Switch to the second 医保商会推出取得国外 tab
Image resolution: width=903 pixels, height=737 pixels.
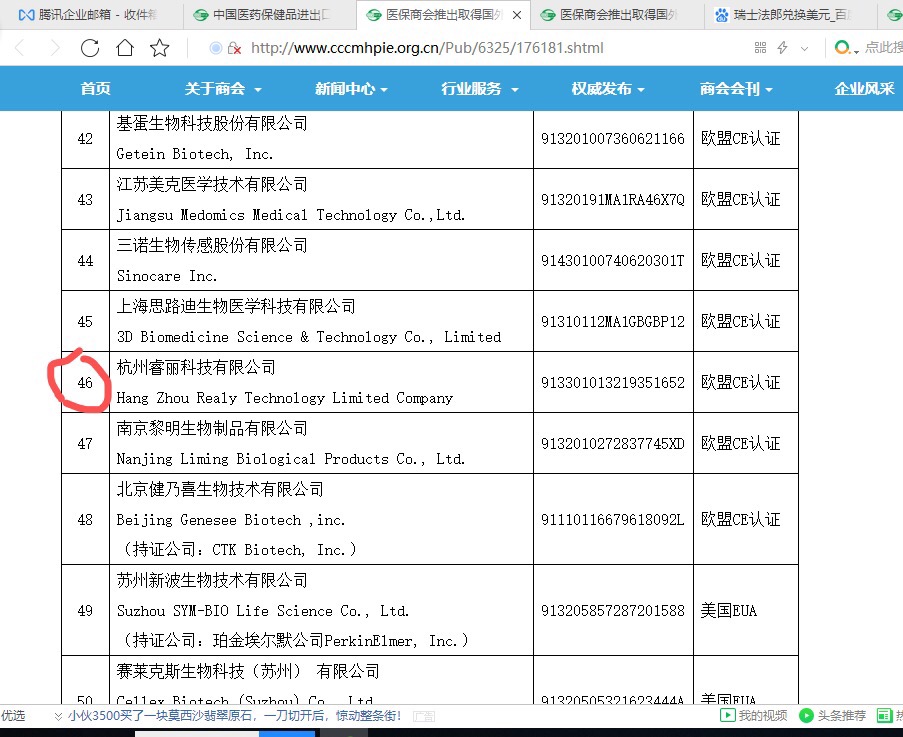coord(618,14)
